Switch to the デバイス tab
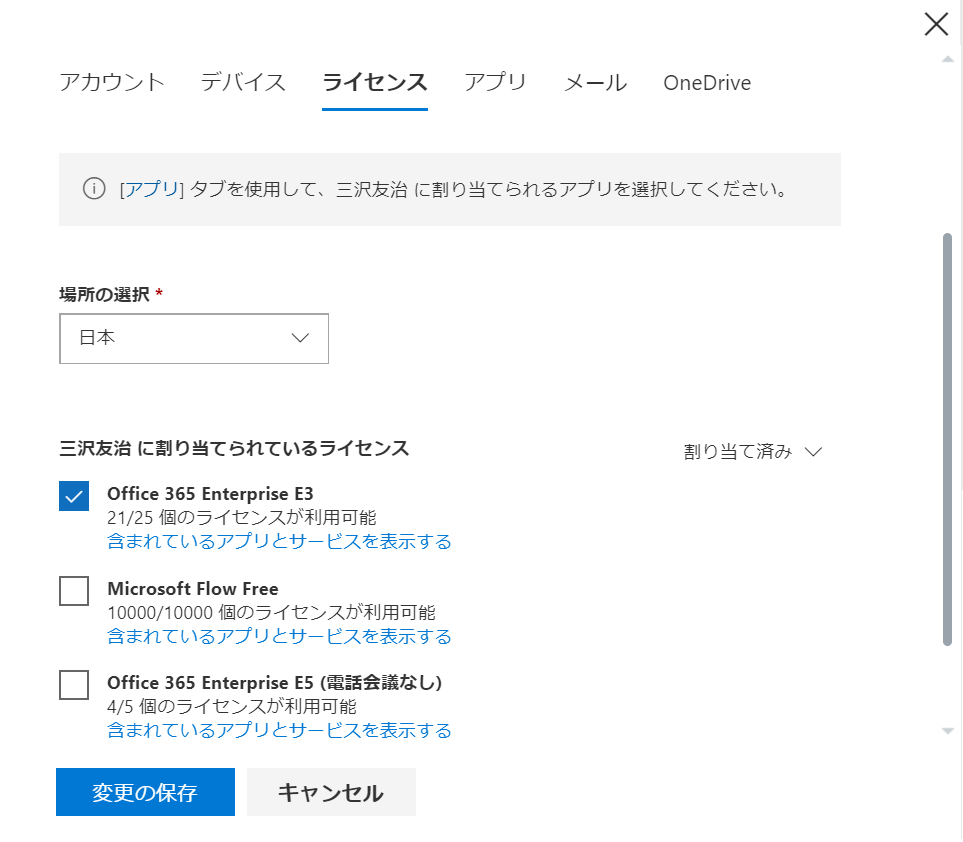 243,82
